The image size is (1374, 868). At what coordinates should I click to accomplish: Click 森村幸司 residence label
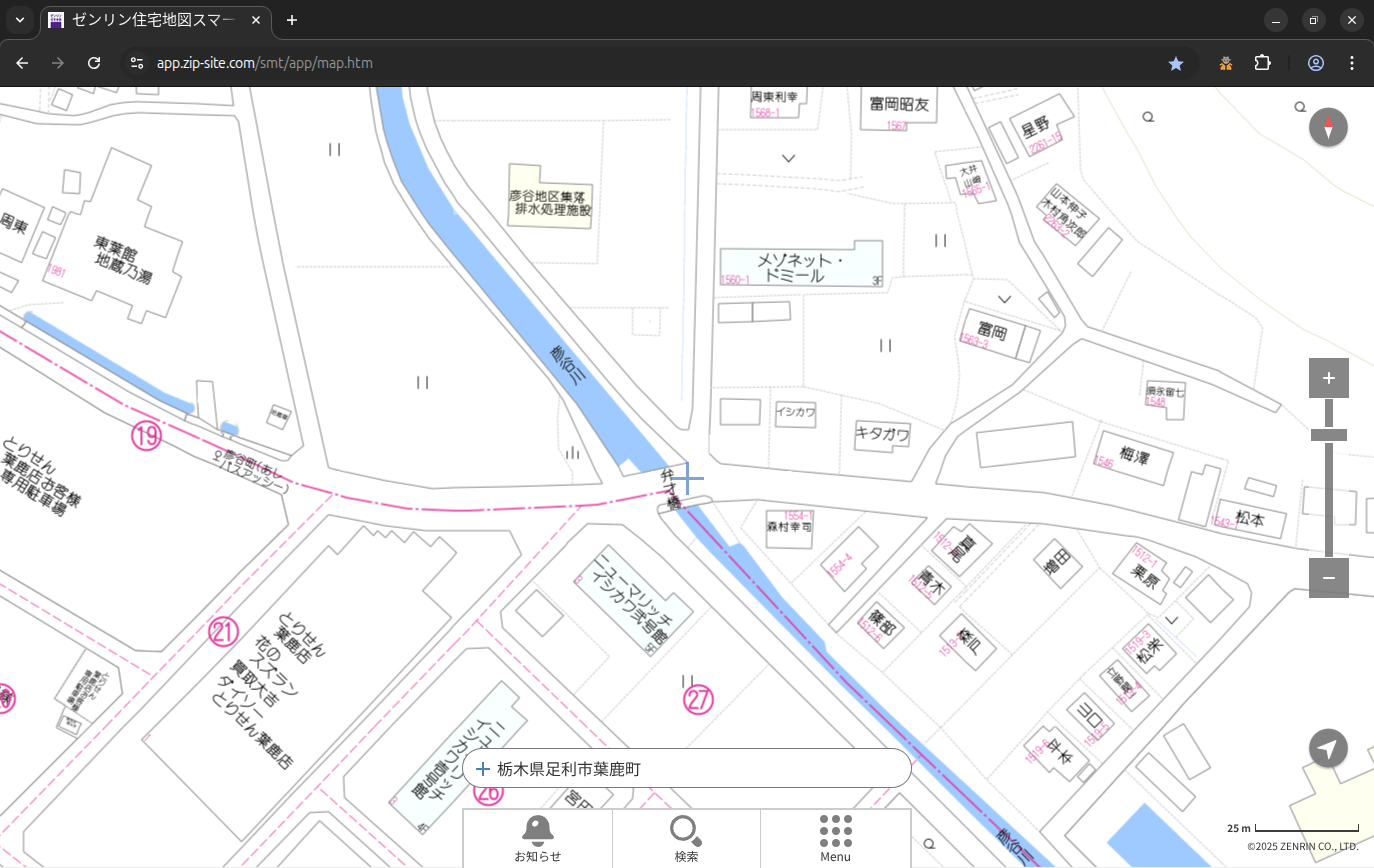click(789, 525)
